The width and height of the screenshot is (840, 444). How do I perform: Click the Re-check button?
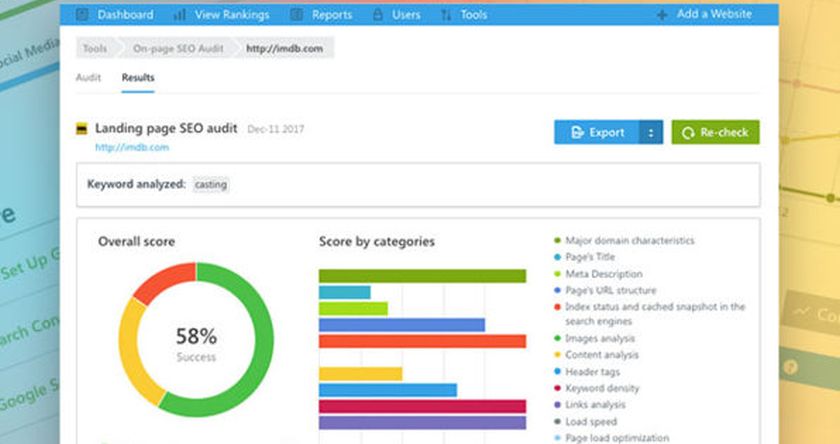(715, 132)
